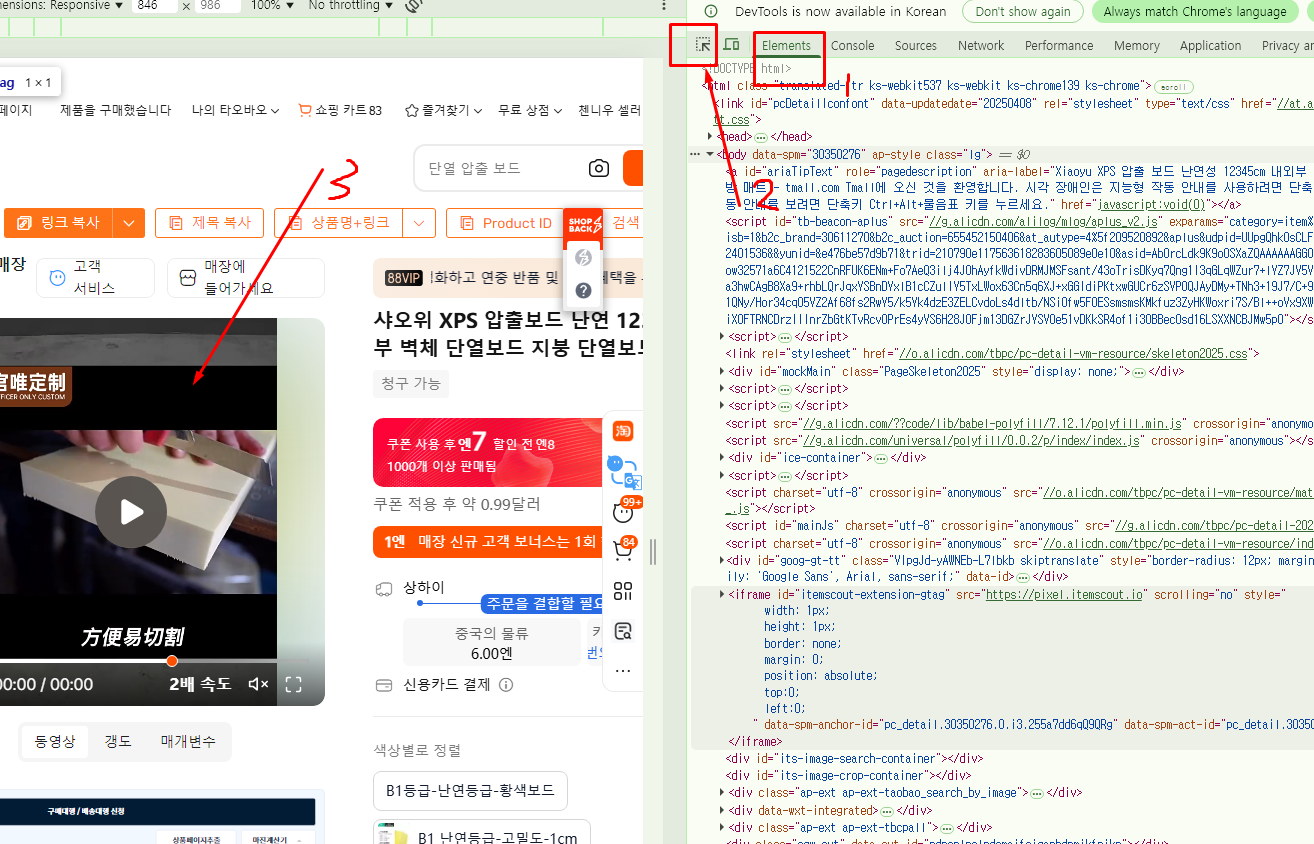Expand the div id mockMain node
The image size is (1314, 844).
[x=723, y=371]
